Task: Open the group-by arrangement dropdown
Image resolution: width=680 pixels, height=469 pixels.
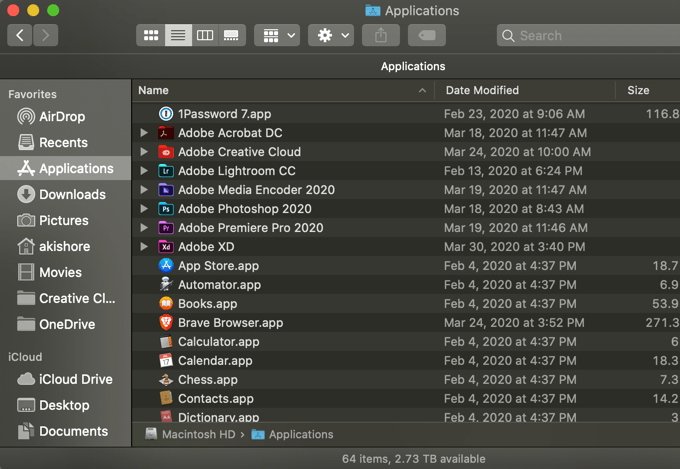Action: point(277,35)
